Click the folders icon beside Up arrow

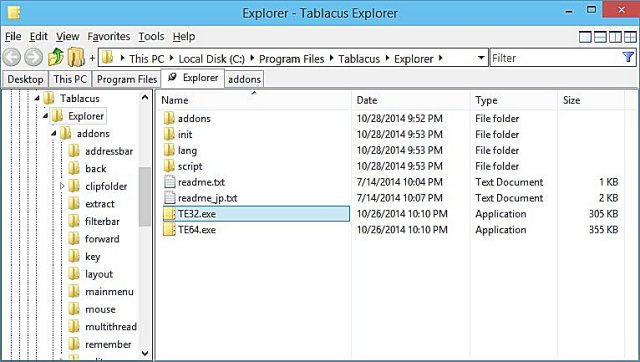point(76,57)
